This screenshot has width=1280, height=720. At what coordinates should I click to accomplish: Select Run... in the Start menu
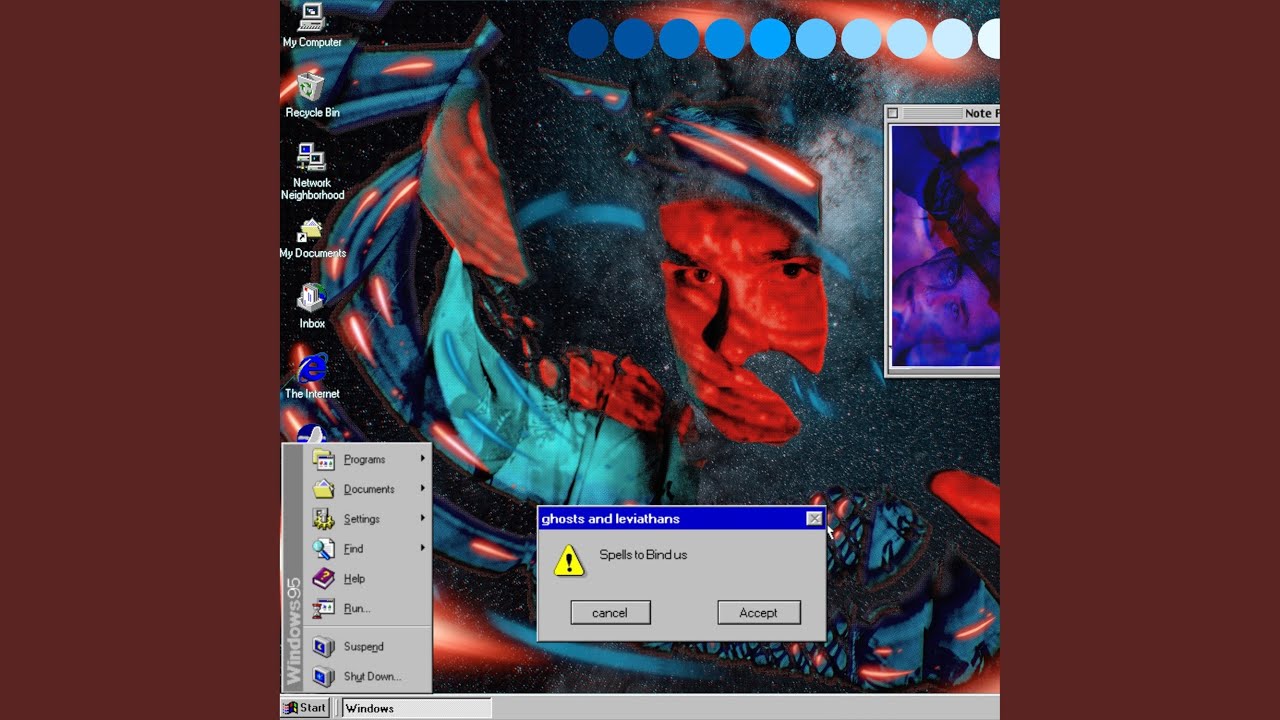pyautogui.click(x=367, y=608)
